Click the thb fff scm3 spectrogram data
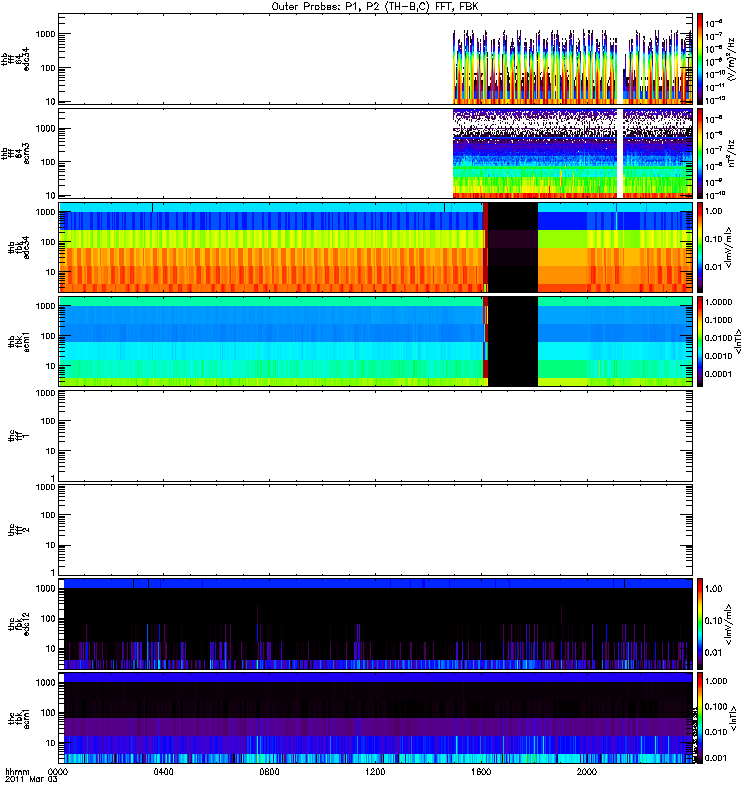750x800 pixels. (x=572, y=154)
